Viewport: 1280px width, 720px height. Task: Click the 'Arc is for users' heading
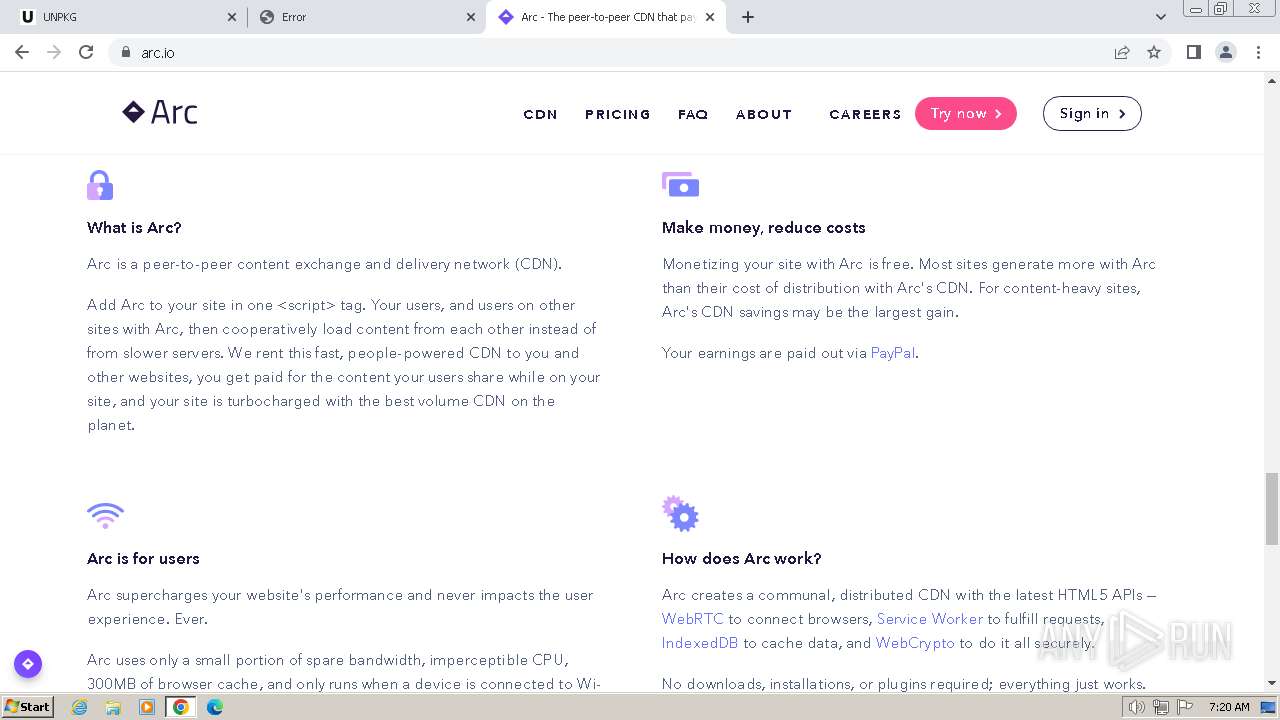[x=143, y=559]
